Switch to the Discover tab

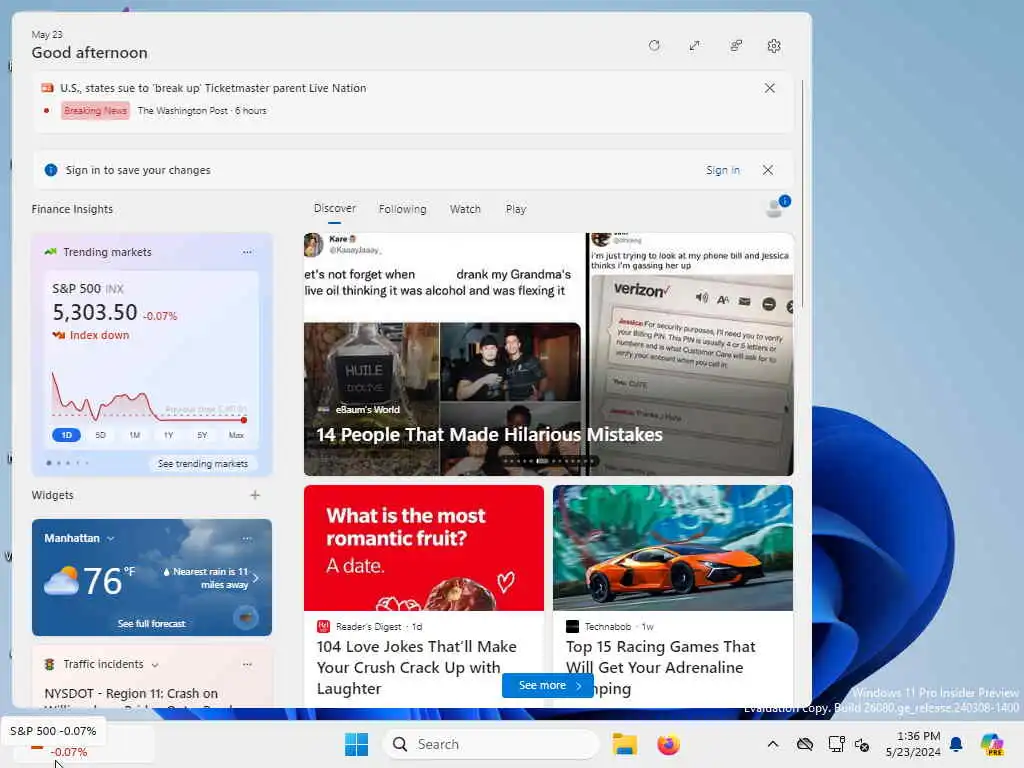coord(334,208)
